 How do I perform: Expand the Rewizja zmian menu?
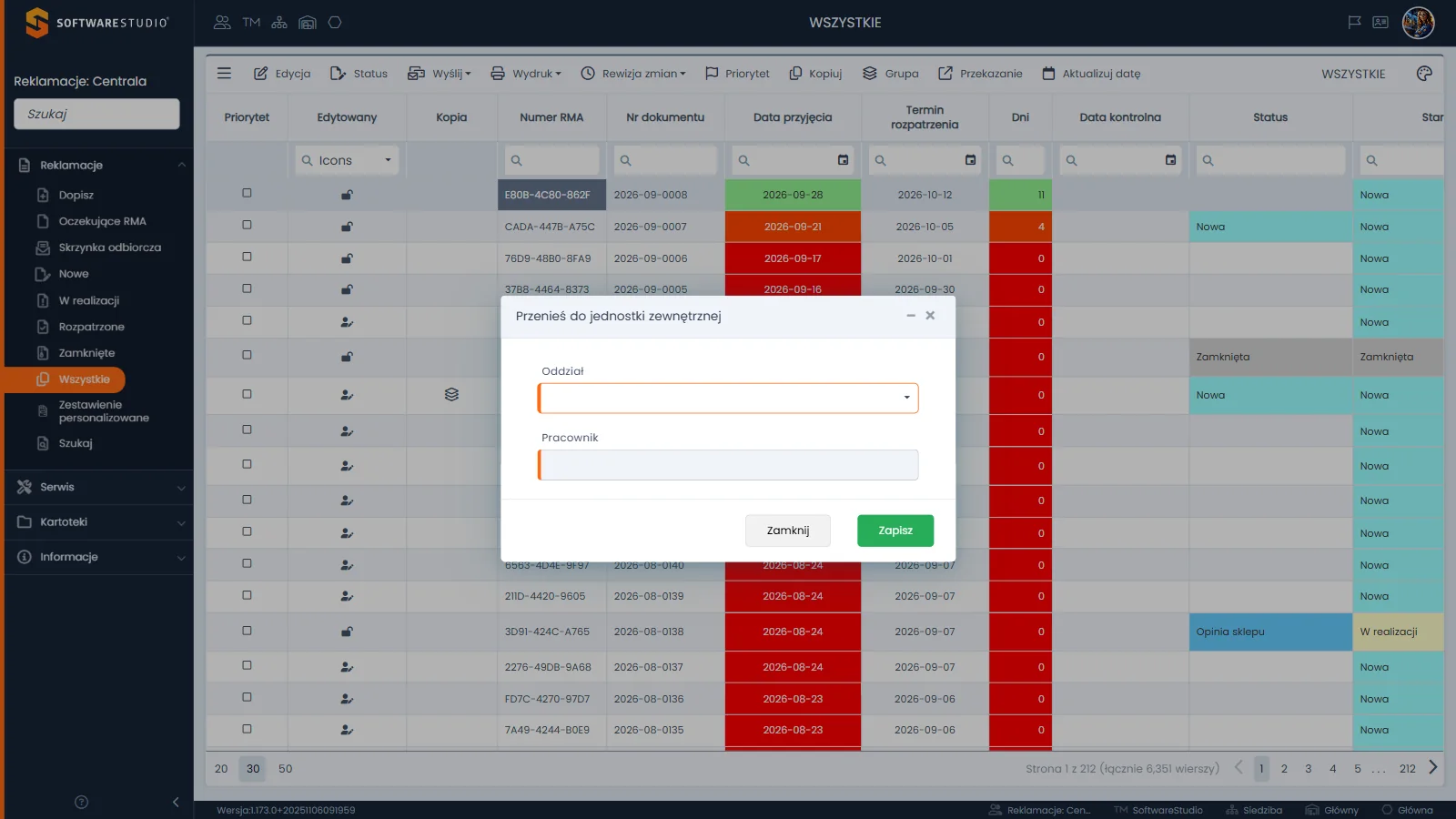[633, 74]
